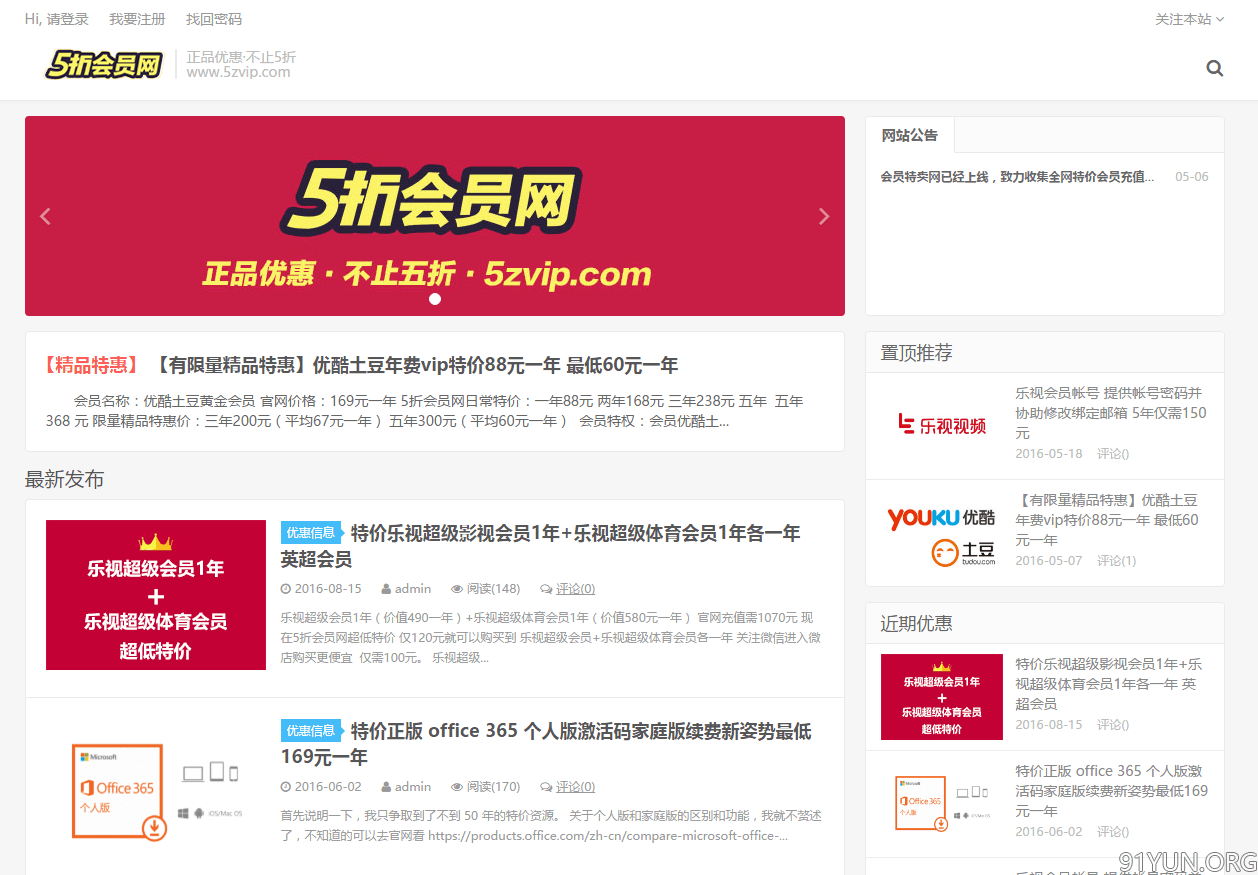The width and height of the screenshot is (1258, 875).
Task: Click the comment bubble icon on 乐视超级影视会员 post
Action: pos(546,589)
